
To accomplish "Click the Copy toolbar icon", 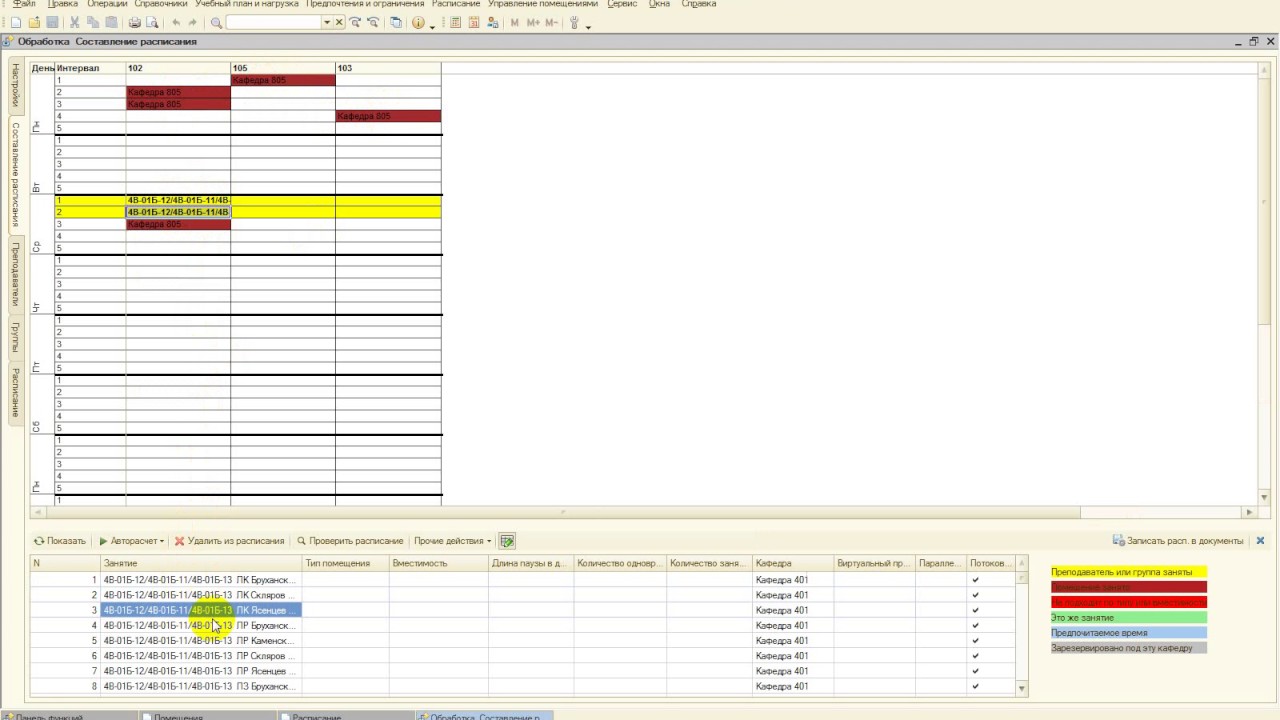I will pos(93,23).
